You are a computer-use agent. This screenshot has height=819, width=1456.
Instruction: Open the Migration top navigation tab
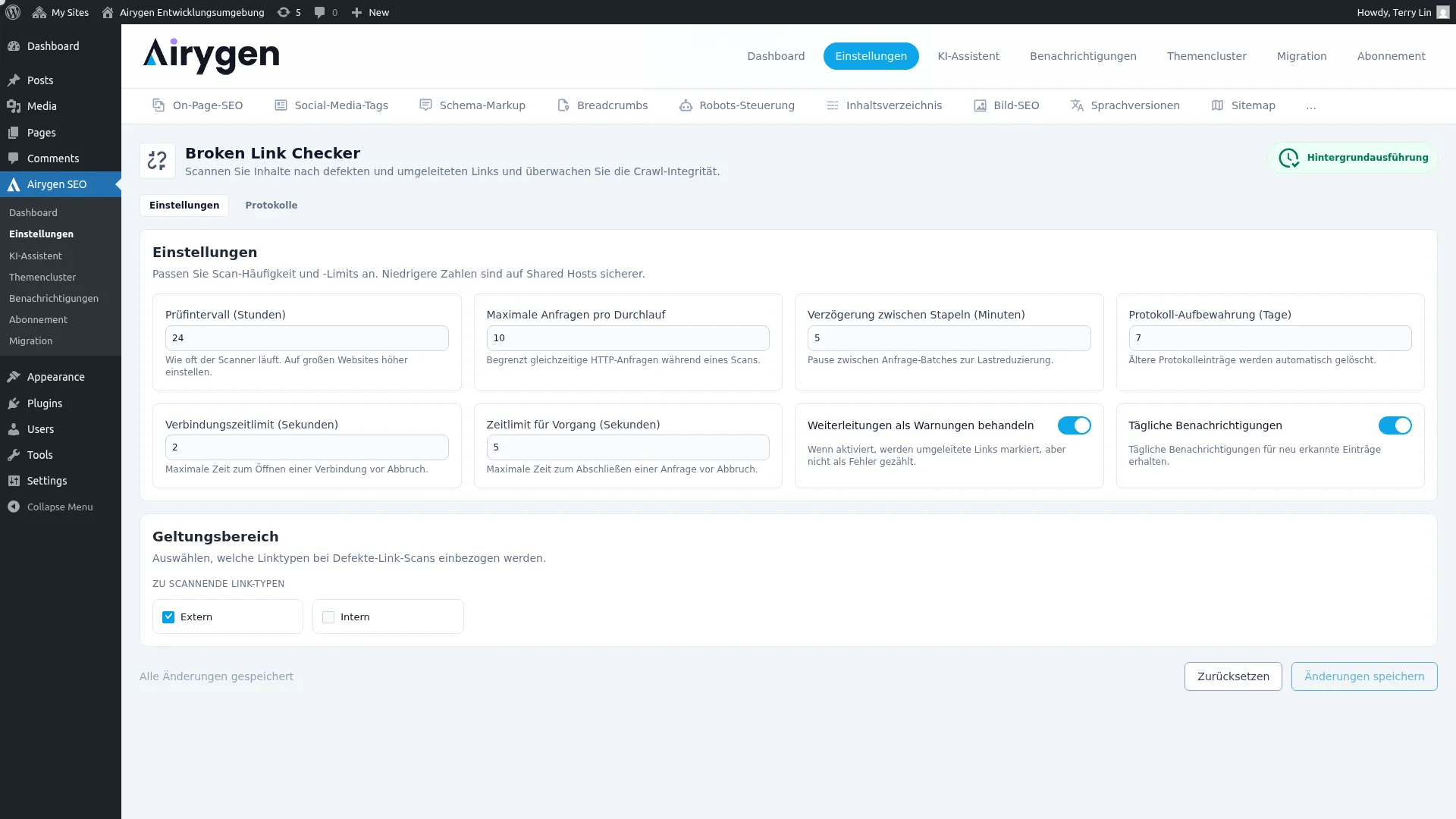(1301, 56)
